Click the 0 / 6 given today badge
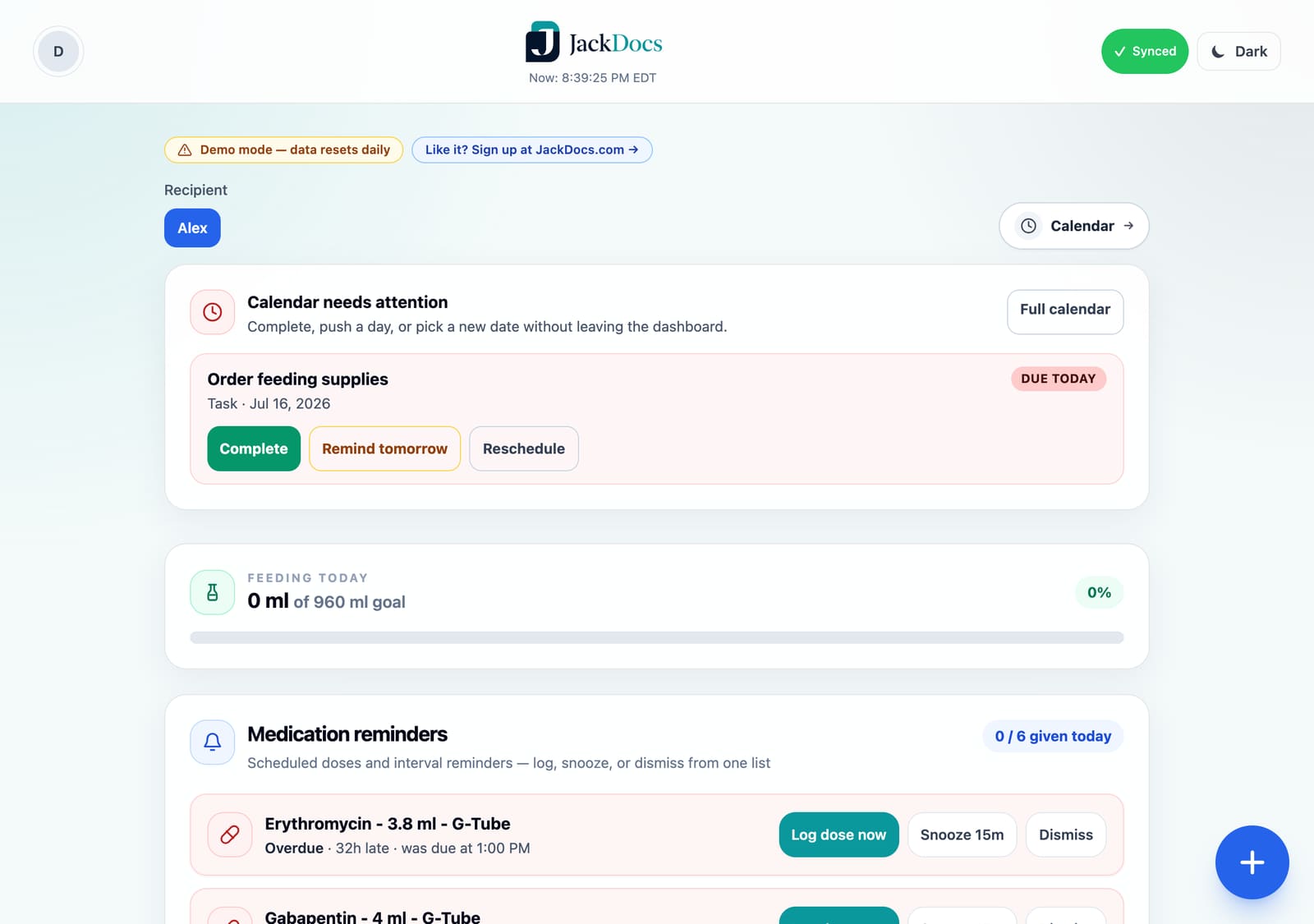Screen dimensions: 1314x924 click(x=1053, y=736)
